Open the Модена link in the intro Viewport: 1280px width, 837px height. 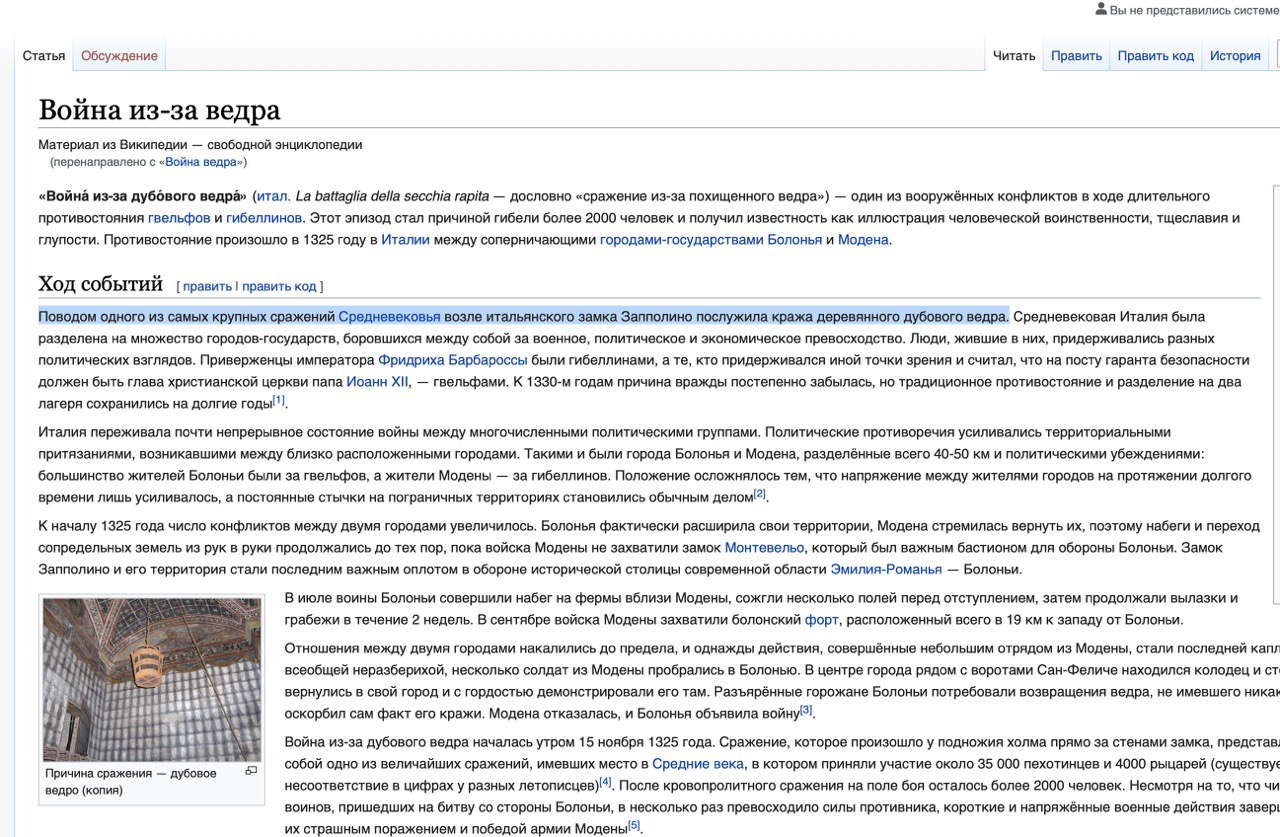[863, 240]
